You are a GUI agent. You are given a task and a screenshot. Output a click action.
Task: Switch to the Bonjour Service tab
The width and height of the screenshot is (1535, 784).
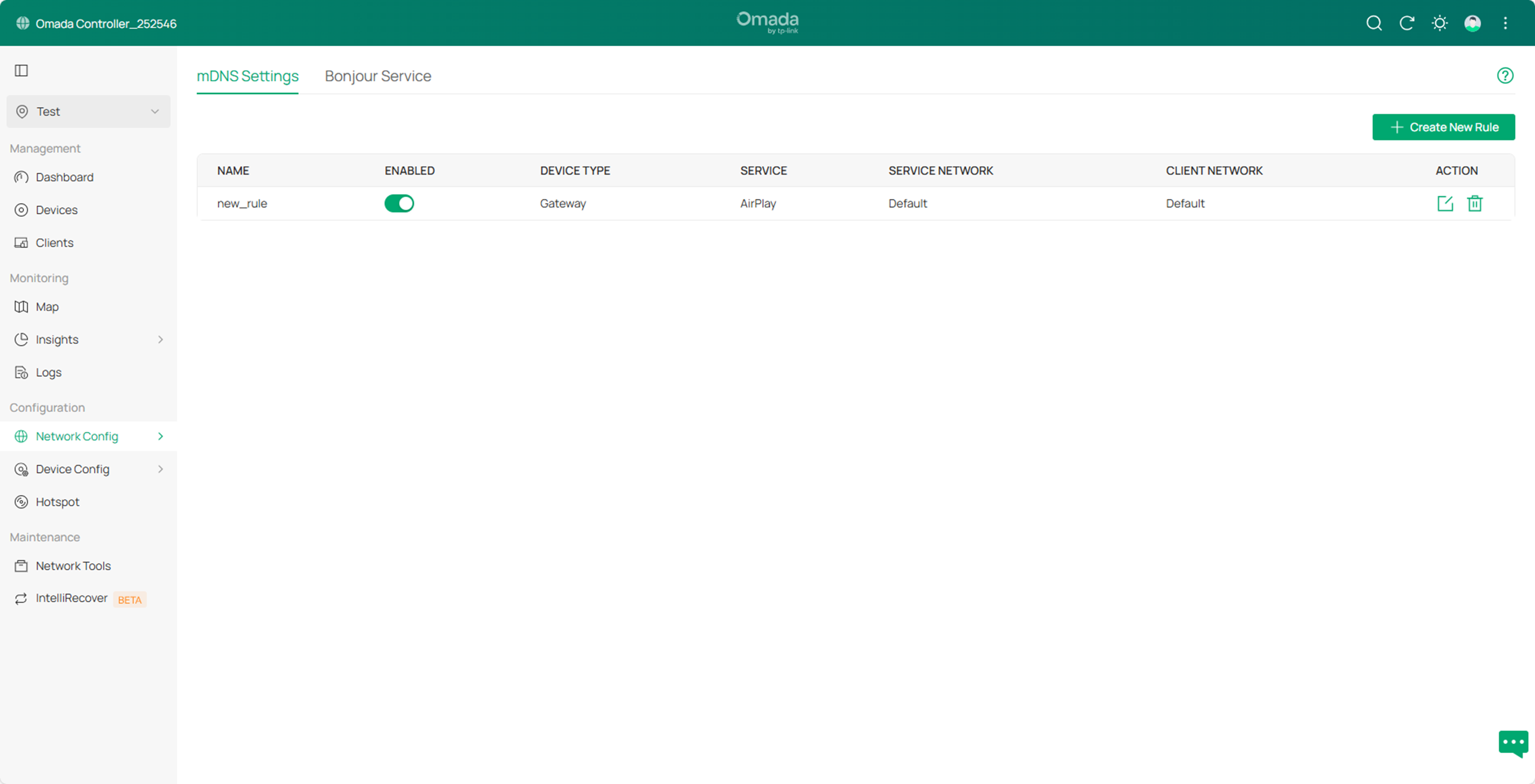click(x=377, y=76)
